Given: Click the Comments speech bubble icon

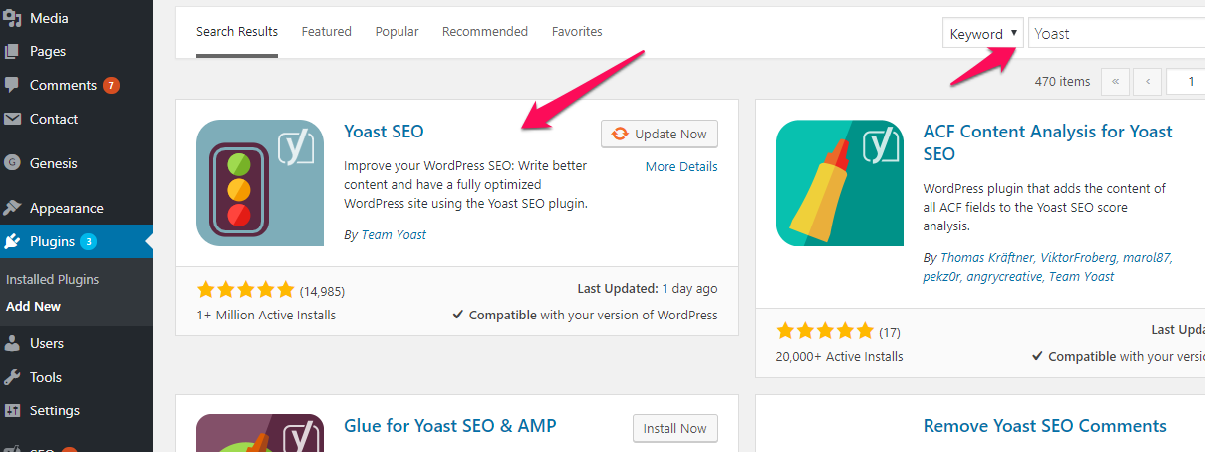Looking at the screenshot, I should (12, 85).
